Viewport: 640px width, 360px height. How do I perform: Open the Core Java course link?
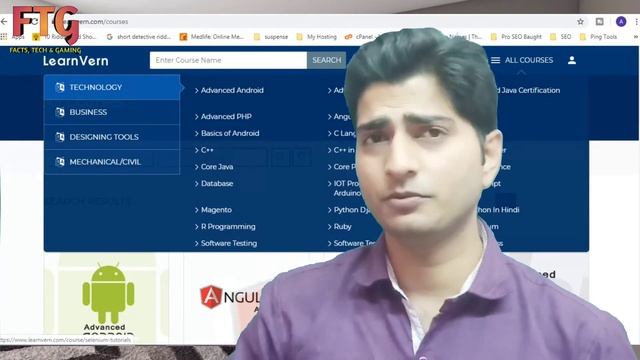[217, 167]
